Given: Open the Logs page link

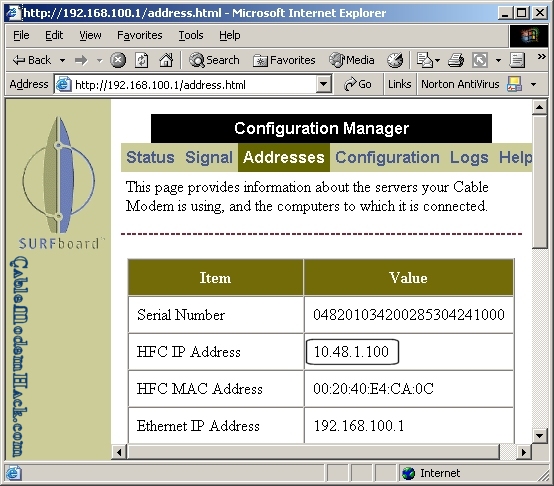Looking at the screenshot, I should (469, 158).
